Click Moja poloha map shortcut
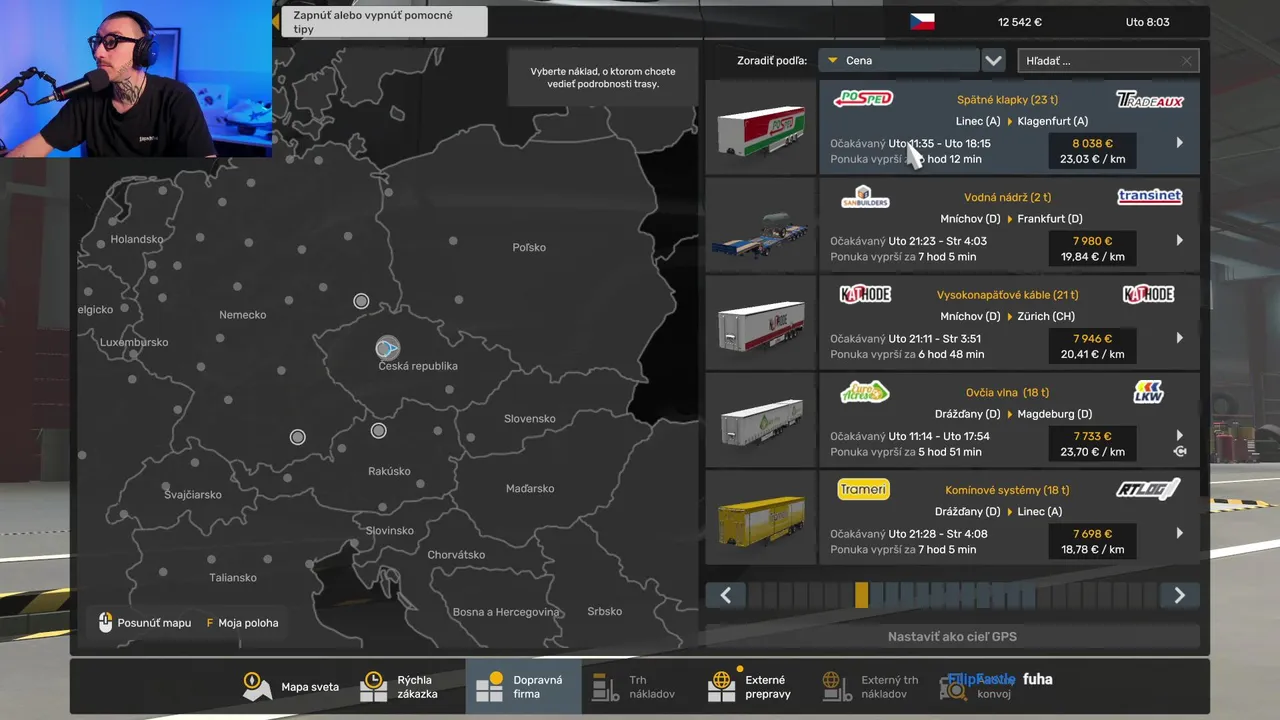1280x720 pixels. click(242, 623)
